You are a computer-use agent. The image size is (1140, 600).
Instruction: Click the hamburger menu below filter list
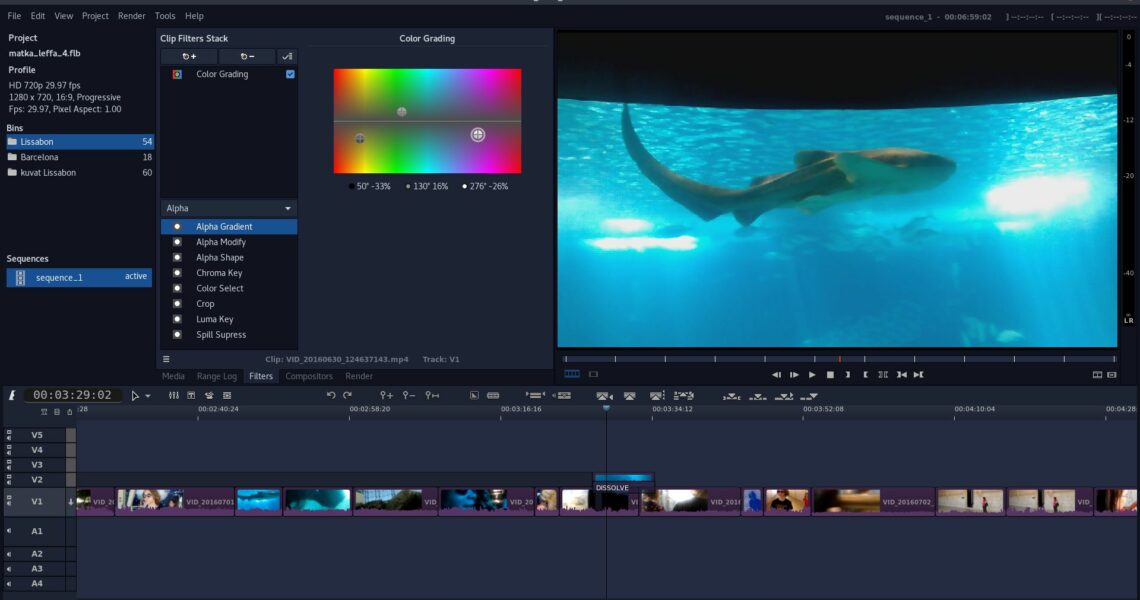(x=166, y=359)
